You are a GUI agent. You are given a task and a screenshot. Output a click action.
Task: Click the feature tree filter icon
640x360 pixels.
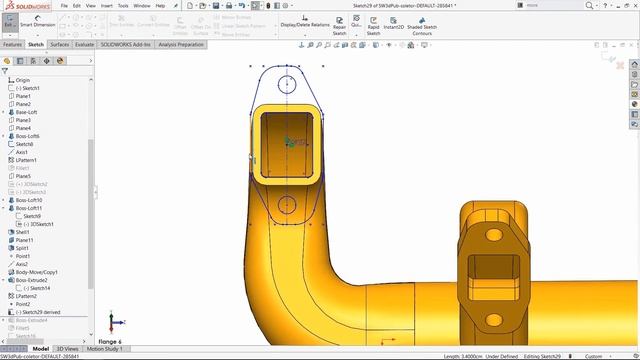tap(5, 71)
